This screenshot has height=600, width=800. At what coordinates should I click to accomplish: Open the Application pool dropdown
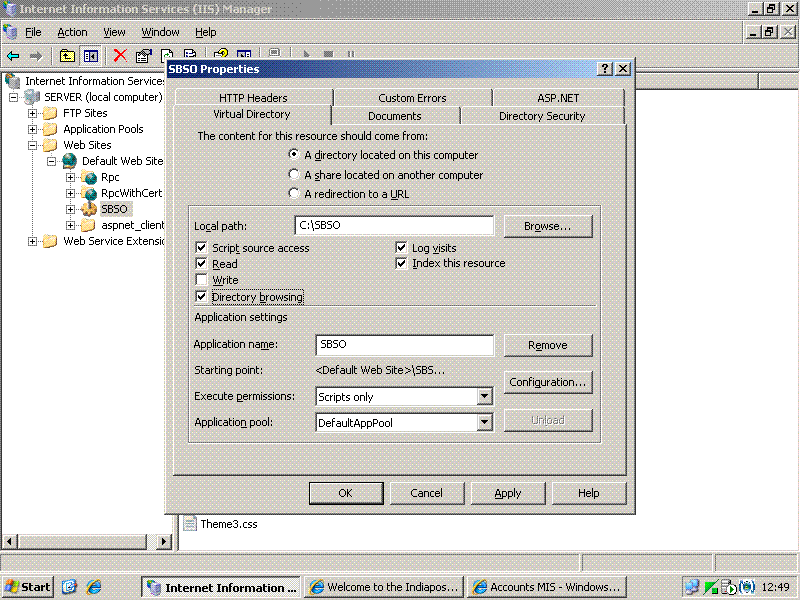coord(485,422)
